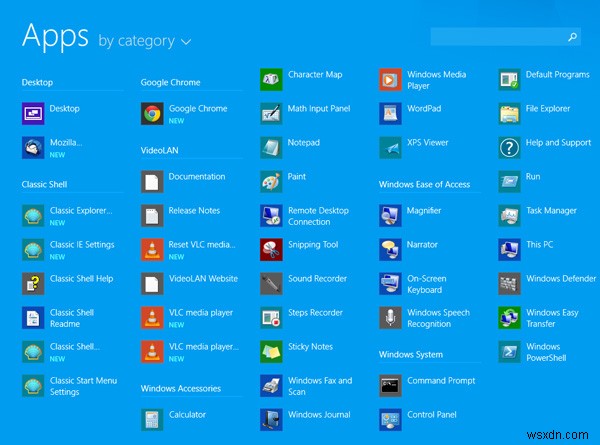This screenshot has height=445, width=600.
Task: Select the Windows System category header
Action: click(411, 355)
